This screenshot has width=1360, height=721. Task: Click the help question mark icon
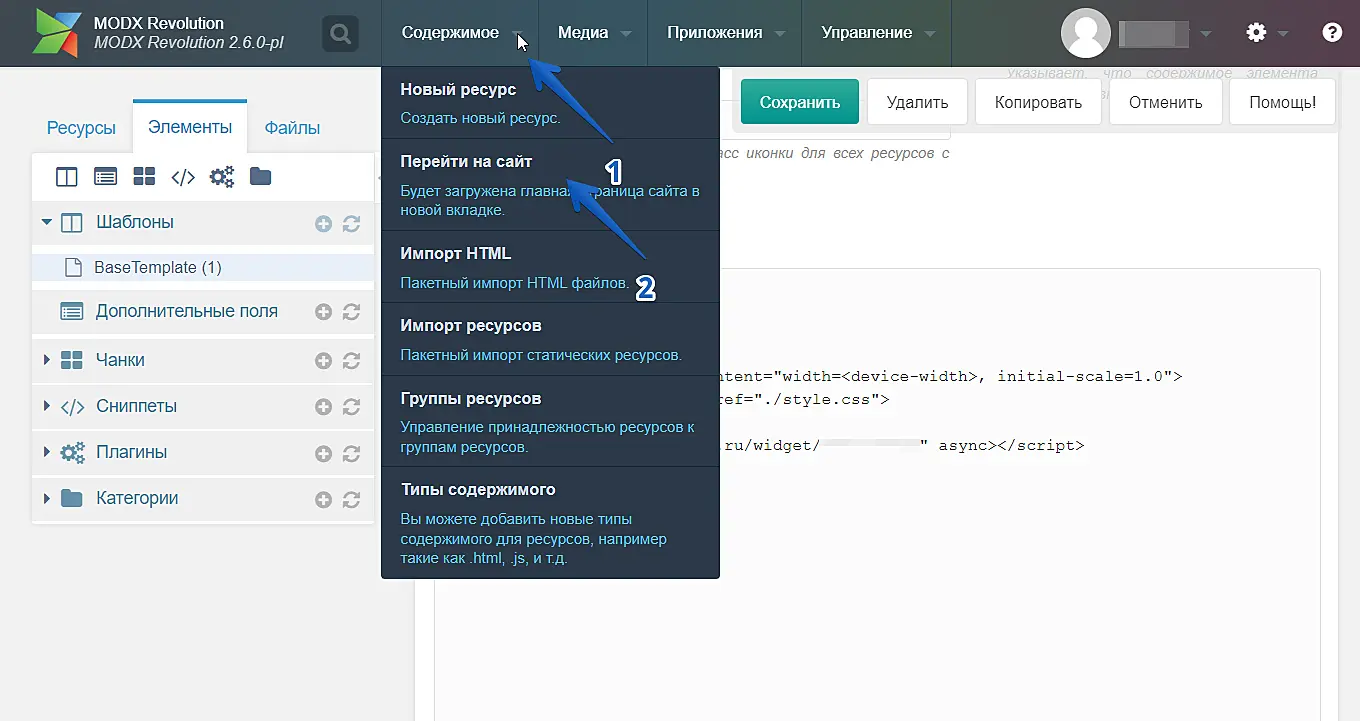1331,33
